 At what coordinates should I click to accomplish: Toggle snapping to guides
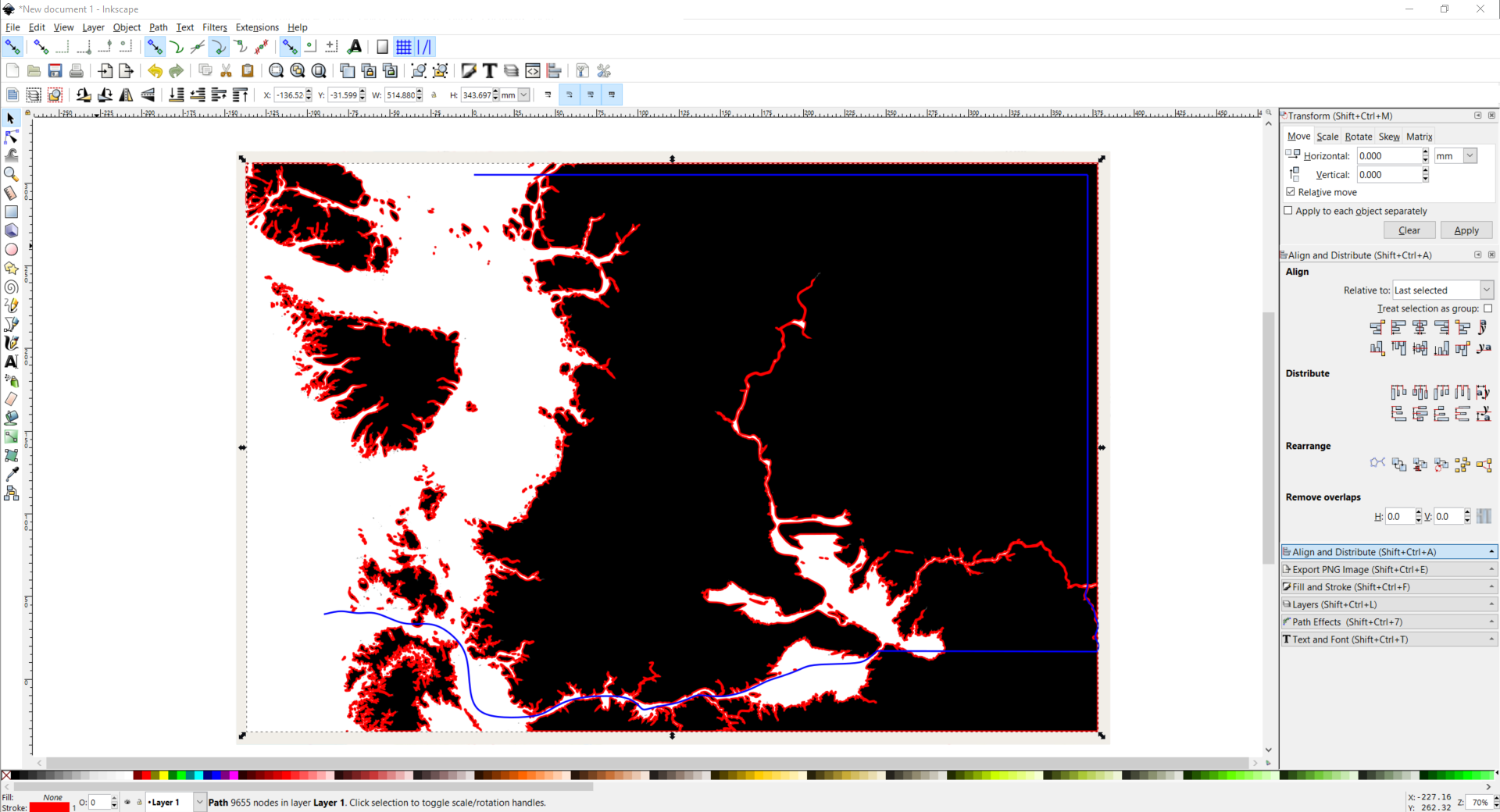coord(425,47)
